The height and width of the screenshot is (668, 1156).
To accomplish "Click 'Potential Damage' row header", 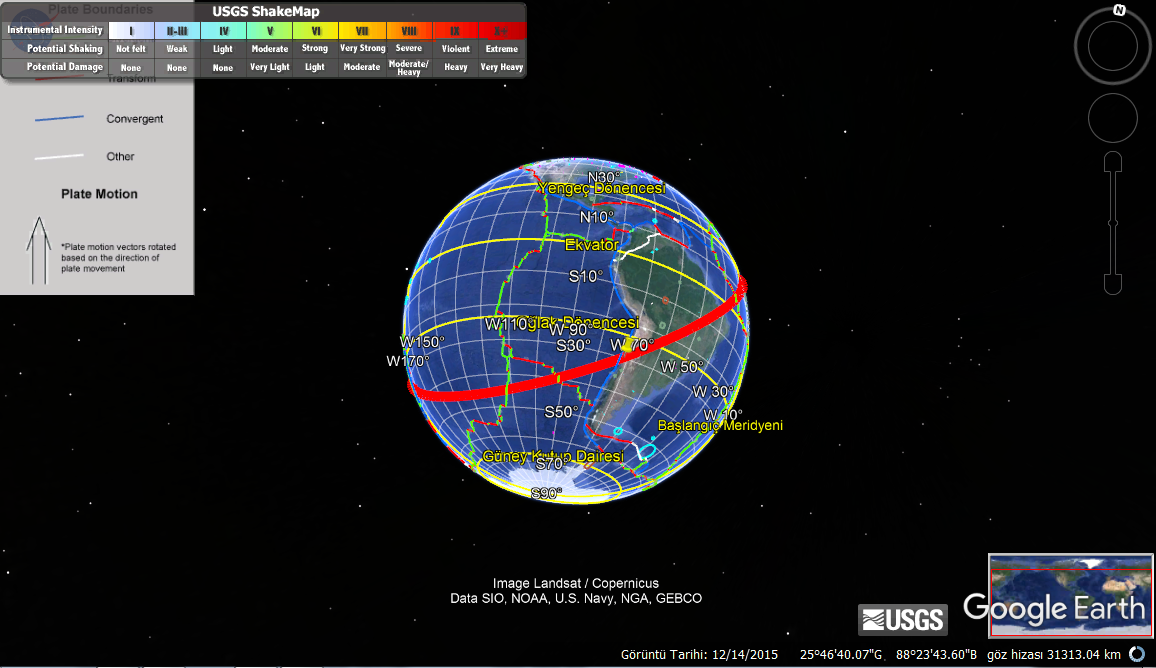I will [x=65, y=67].
